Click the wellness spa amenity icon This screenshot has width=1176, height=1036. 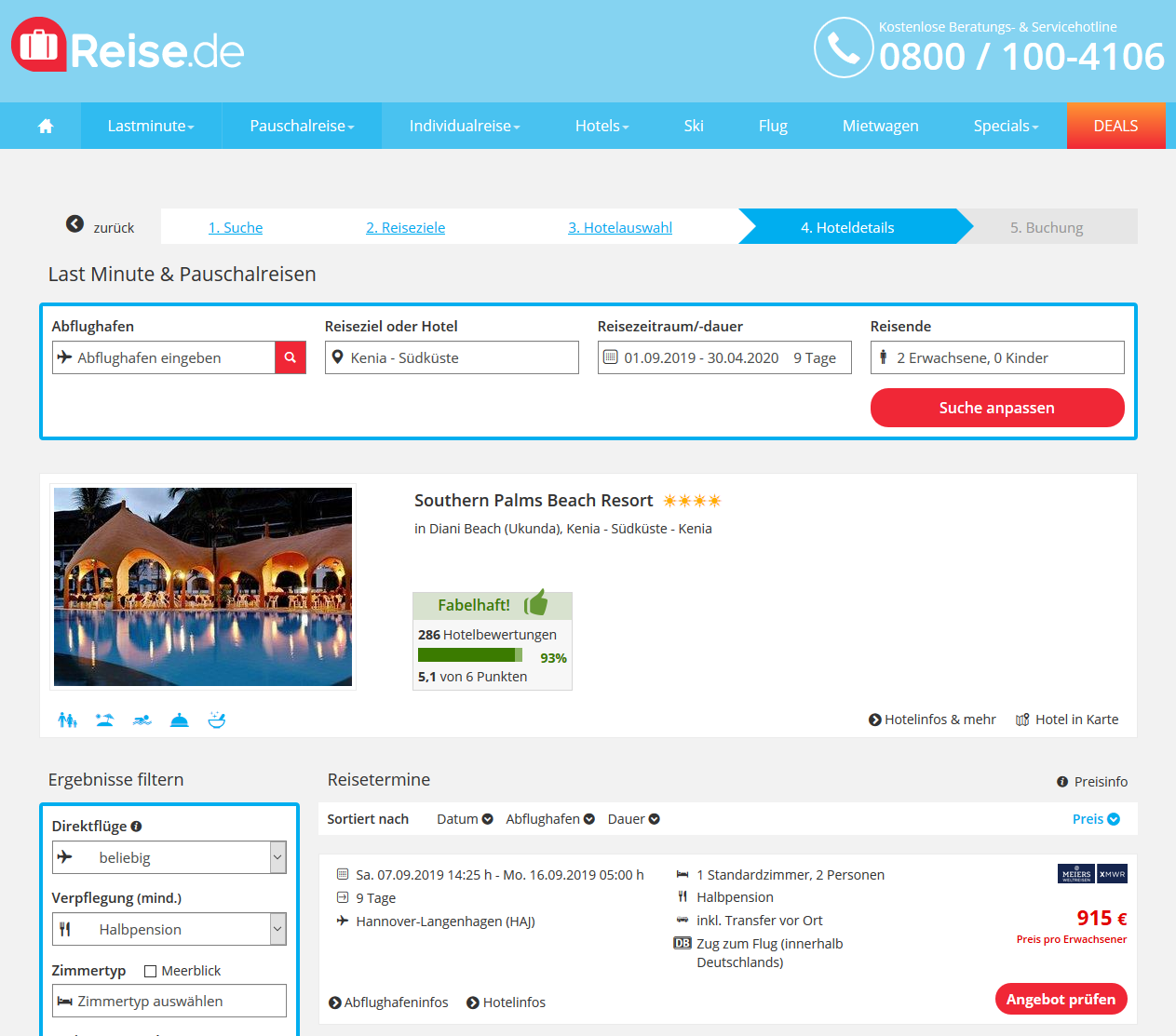click(217, 720)
